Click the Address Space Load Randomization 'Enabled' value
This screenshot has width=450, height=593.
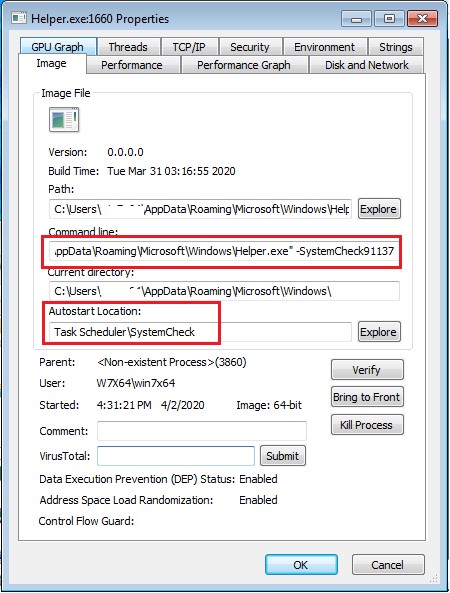tap(258, 500)
